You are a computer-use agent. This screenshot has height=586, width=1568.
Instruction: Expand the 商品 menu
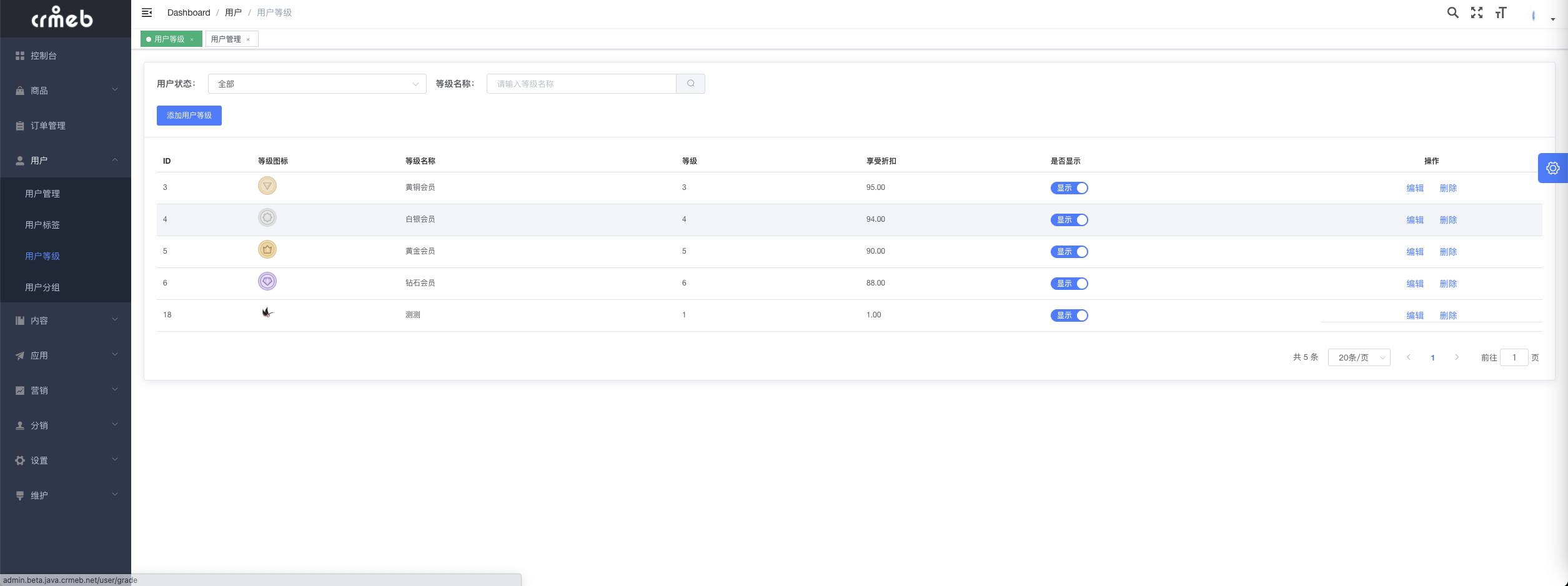pyautogui.click(x=115, y=90)
